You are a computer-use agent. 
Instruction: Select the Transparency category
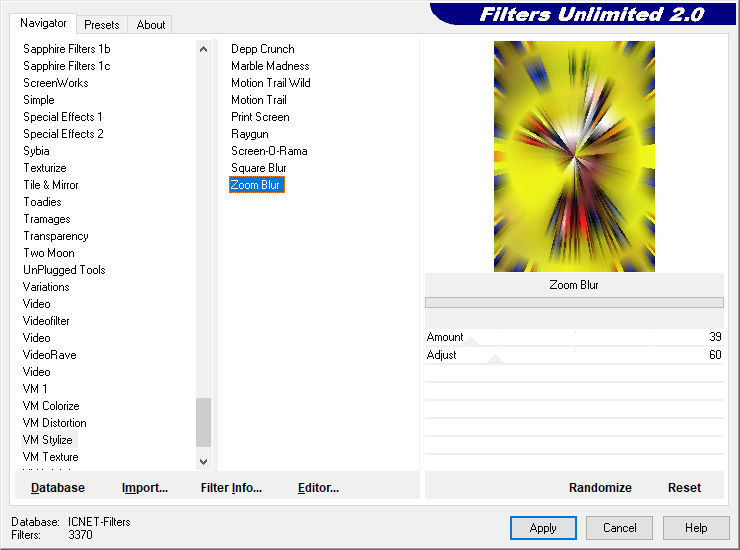tap(56, 236)
